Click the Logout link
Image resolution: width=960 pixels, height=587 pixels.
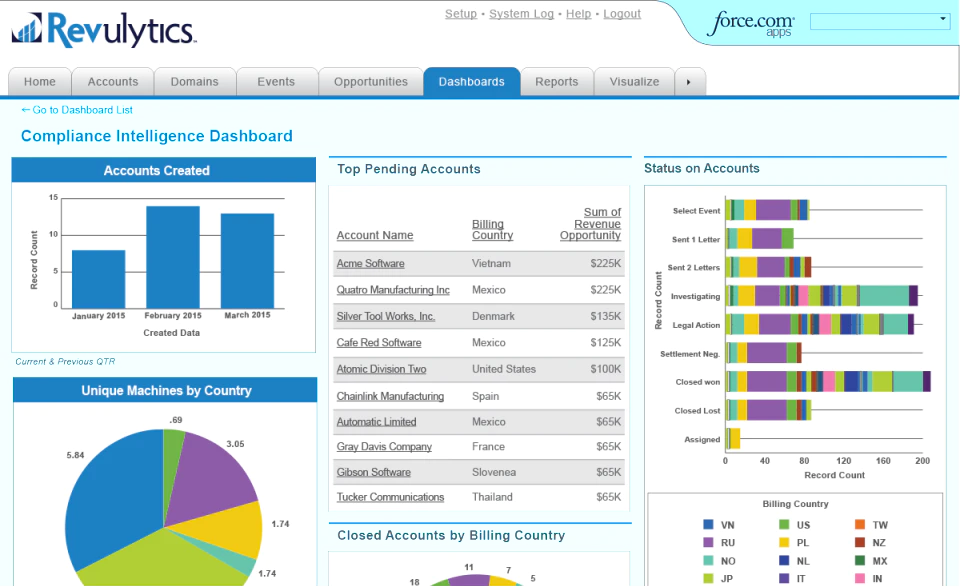click(x=622, y=13)
